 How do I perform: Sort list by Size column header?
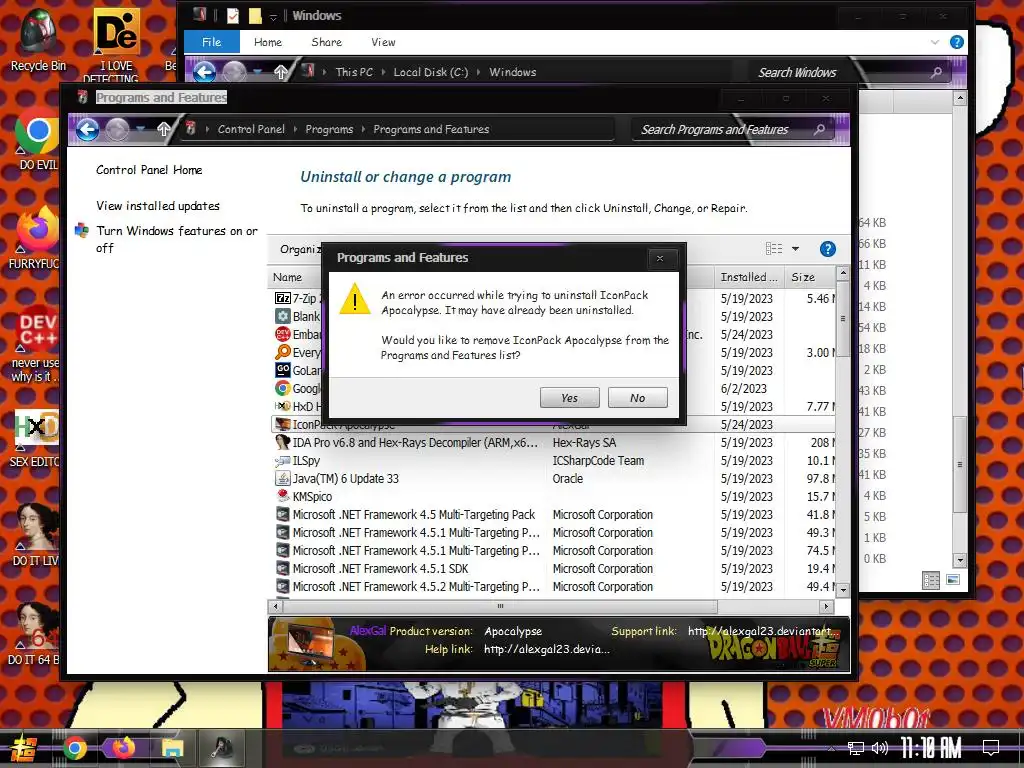[x=803, y=278]
